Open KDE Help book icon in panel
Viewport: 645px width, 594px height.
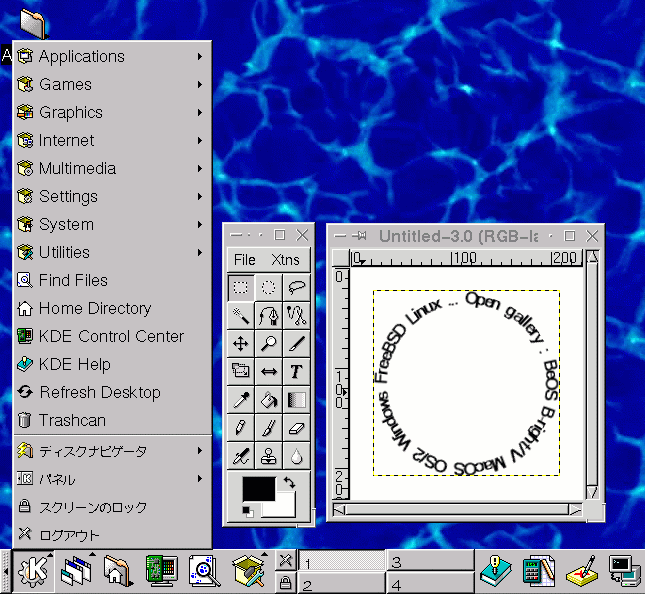[x=495, y=571]
